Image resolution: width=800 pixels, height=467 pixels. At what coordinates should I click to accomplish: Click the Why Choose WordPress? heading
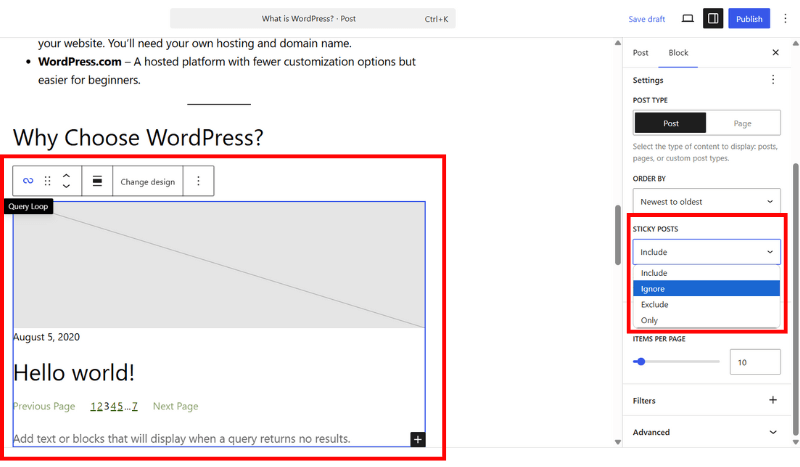138,137
